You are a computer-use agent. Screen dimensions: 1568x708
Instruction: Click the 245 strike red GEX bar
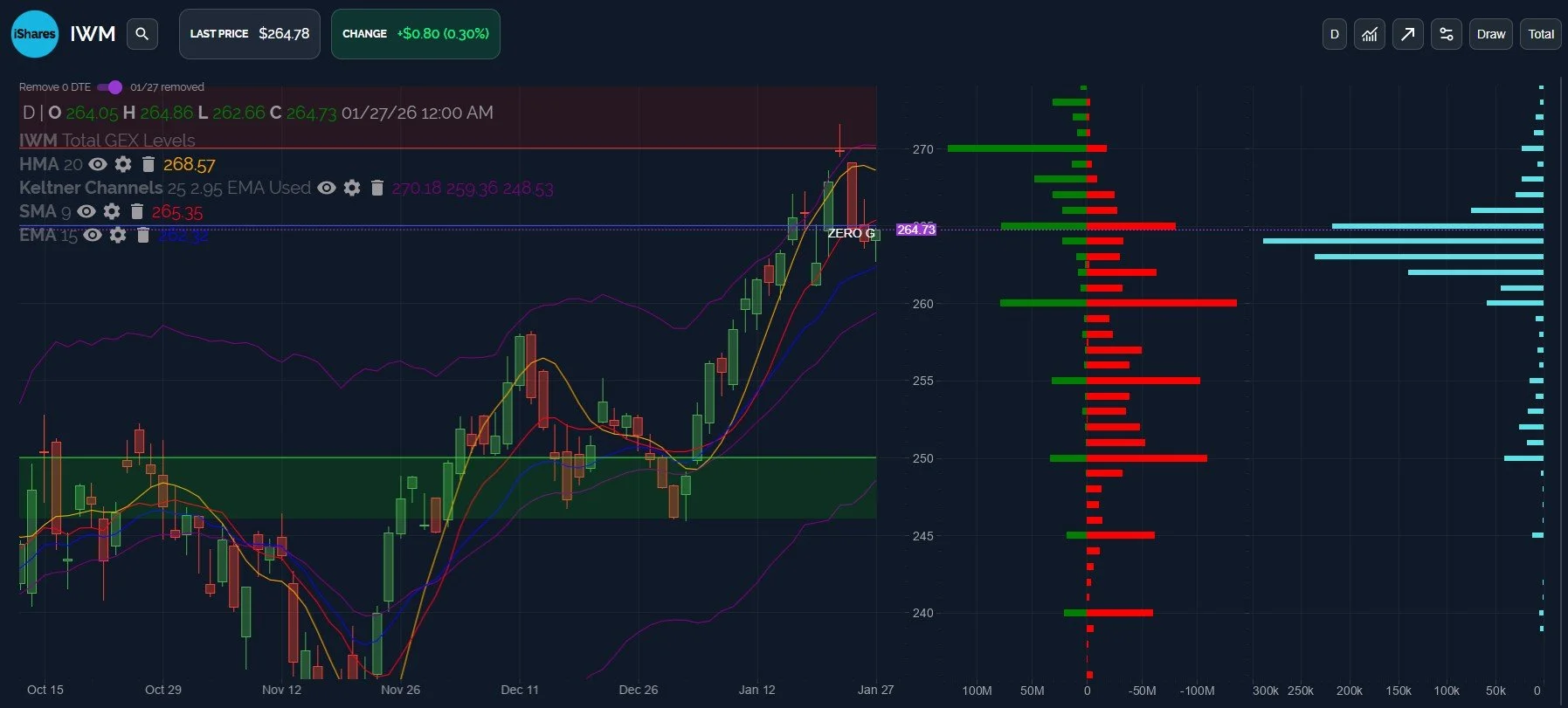coord(1121,535)
